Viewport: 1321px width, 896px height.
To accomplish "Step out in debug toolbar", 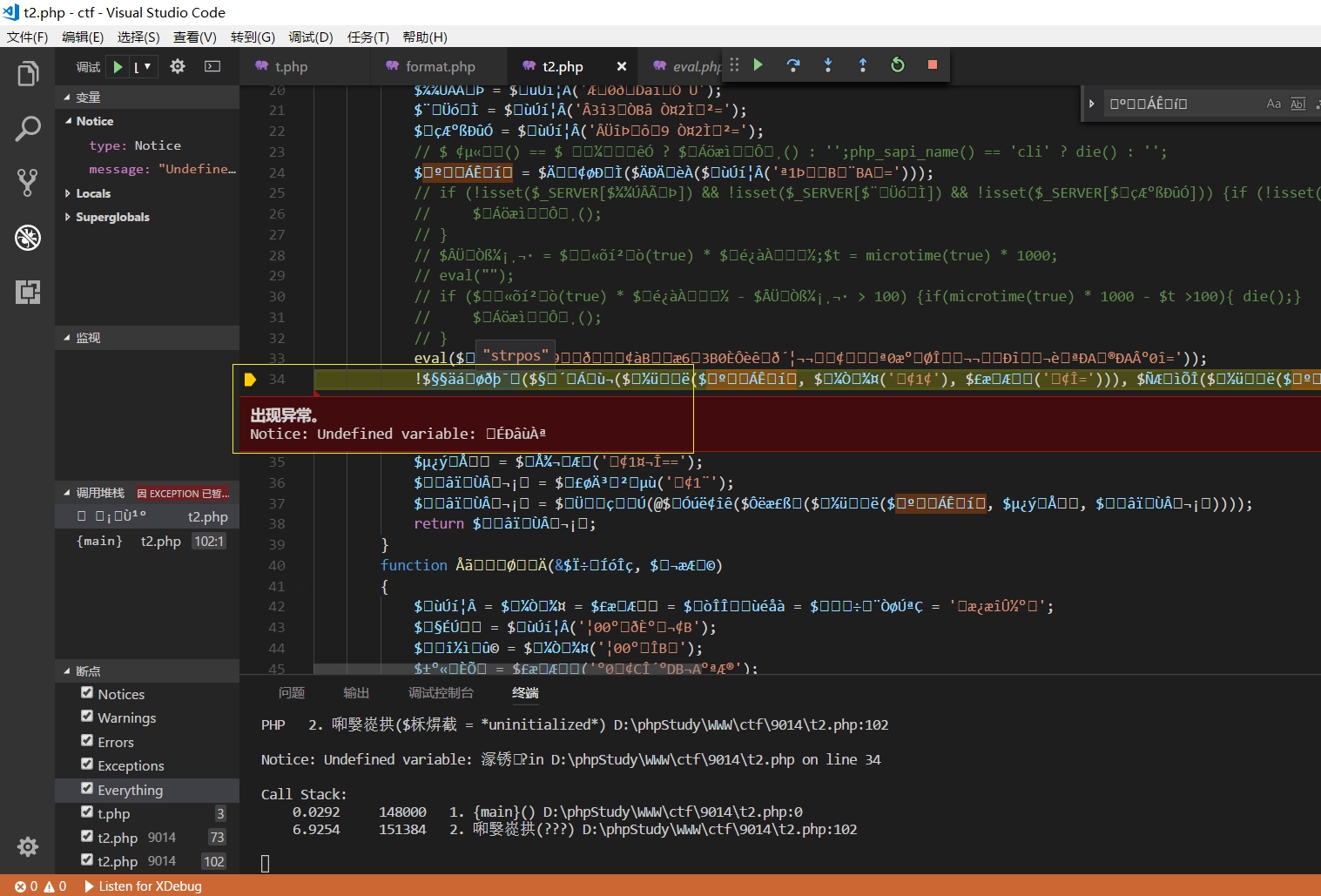I will (x=863, y=64).
